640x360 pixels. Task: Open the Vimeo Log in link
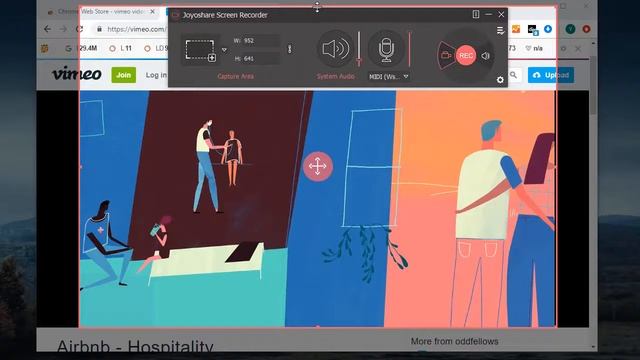click(156, 75)
